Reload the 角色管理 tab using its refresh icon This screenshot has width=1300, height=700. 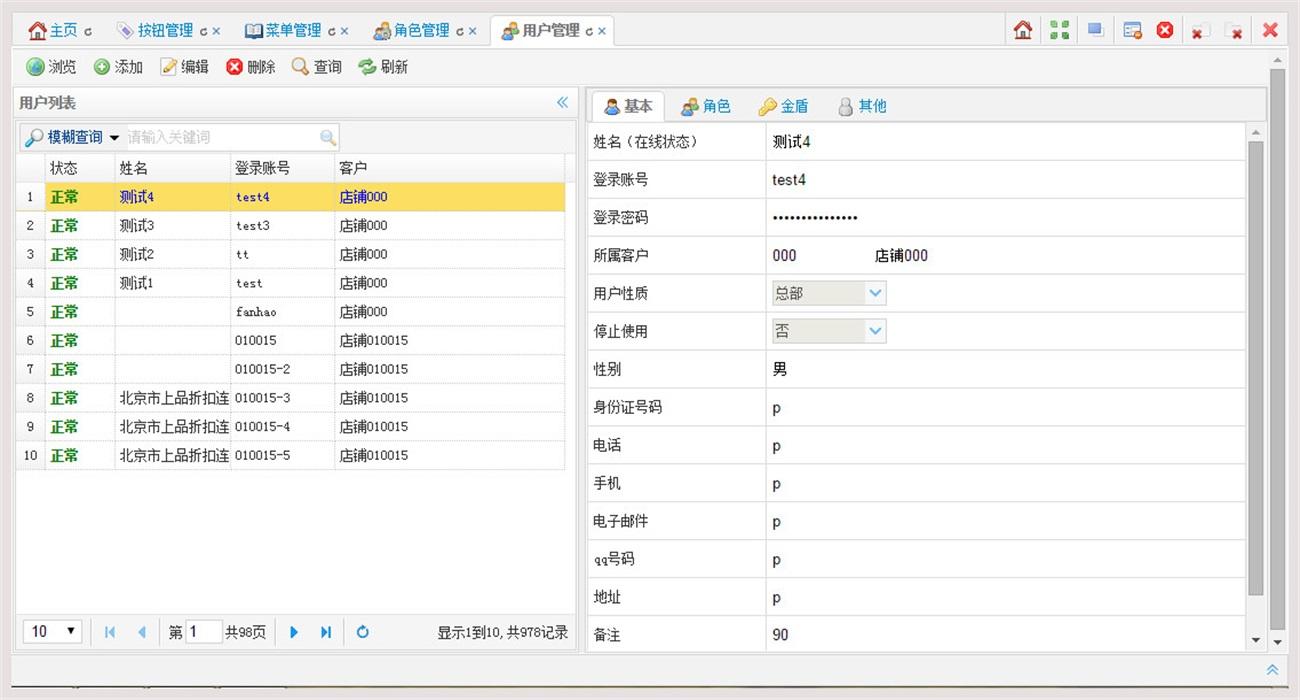click(x=460, y=31)
